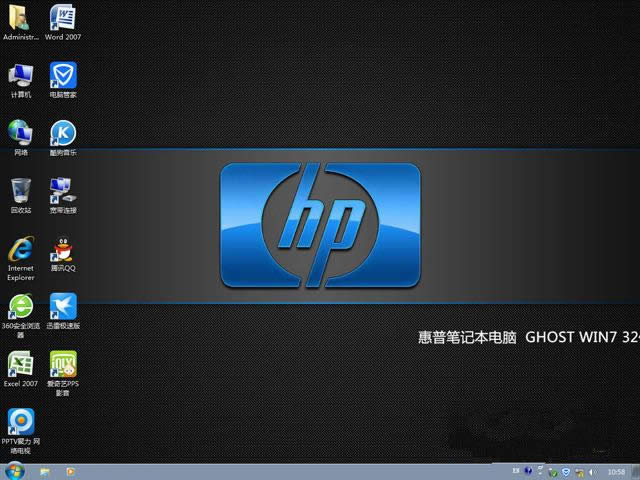Open the Administrator folder icon
Image resolution: width=640 pixels, height=480 pixels.
21,18
